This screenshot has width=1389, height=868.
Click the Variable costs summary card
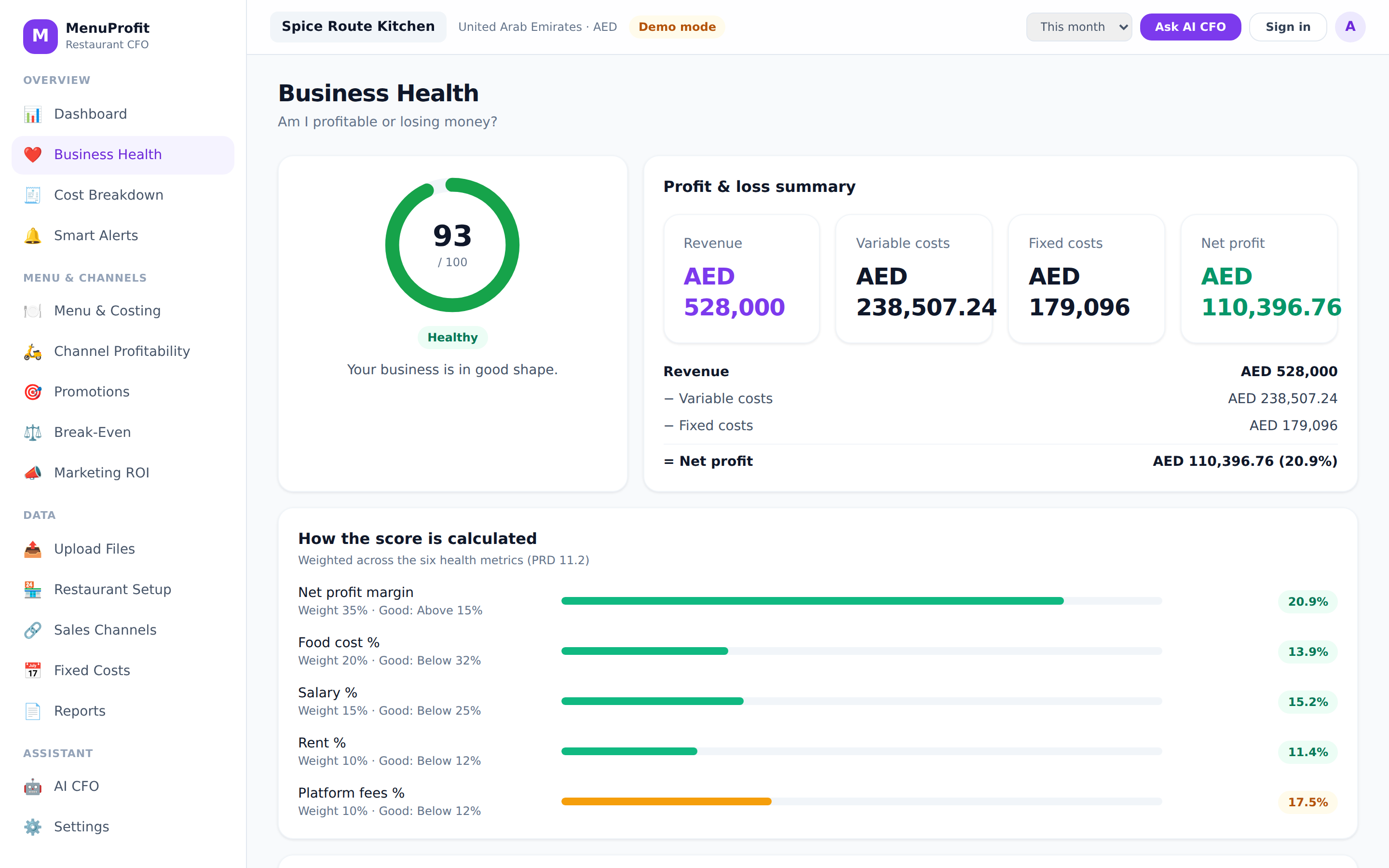click(x=914, y=279)
